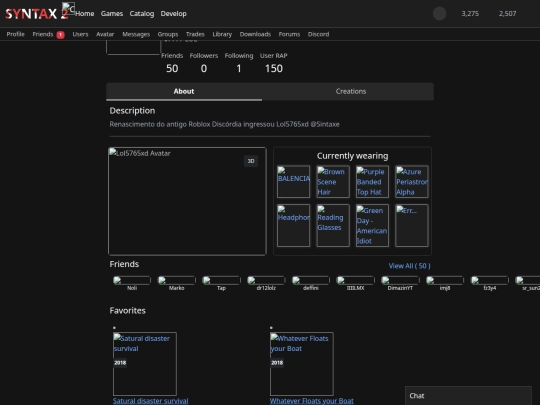Open Reading Glasses worn item
Screen dimensions: 540x405
pos(333,226)
